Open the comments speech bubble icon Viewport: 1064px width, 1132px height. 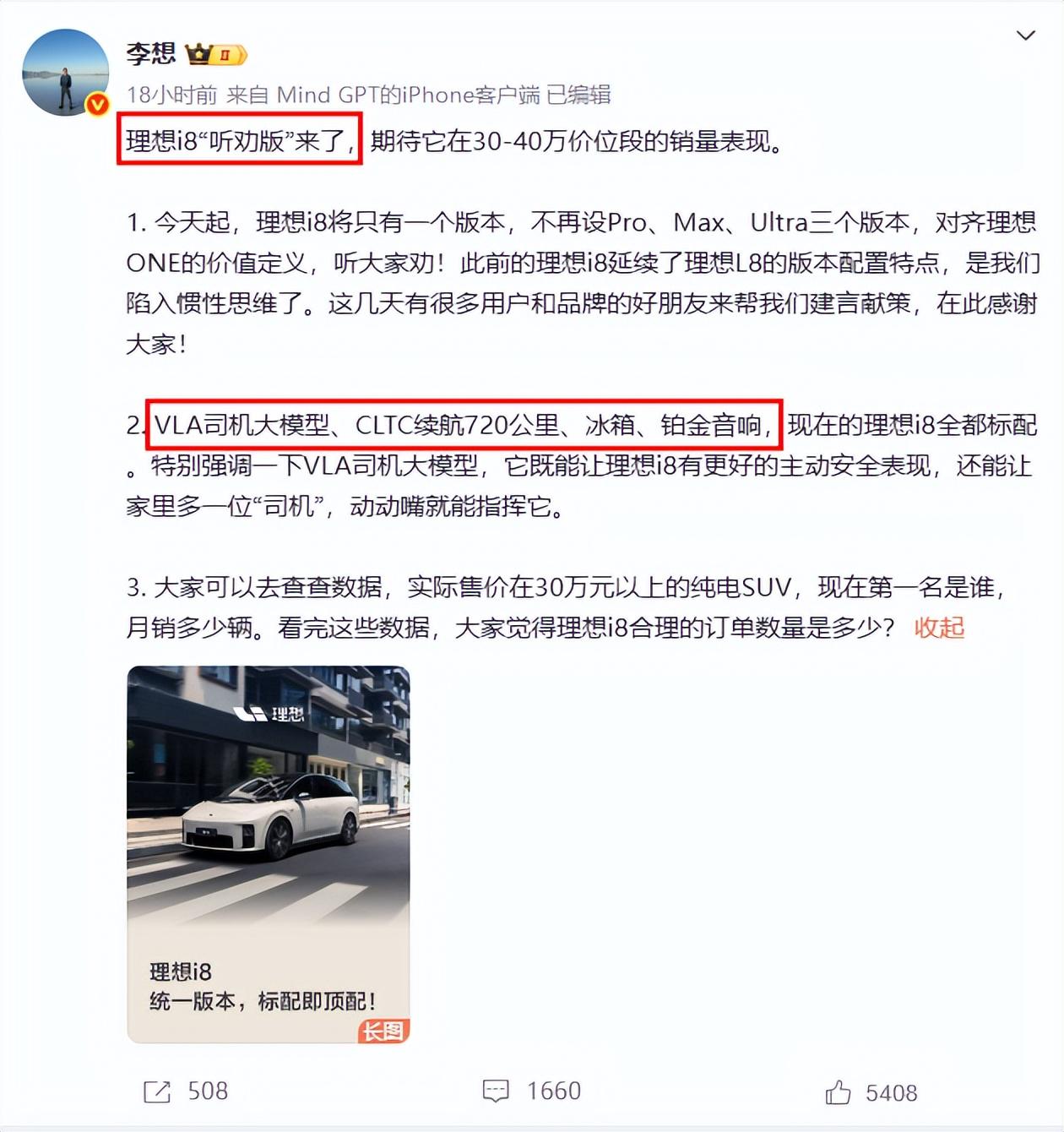tap(496, 1091)
